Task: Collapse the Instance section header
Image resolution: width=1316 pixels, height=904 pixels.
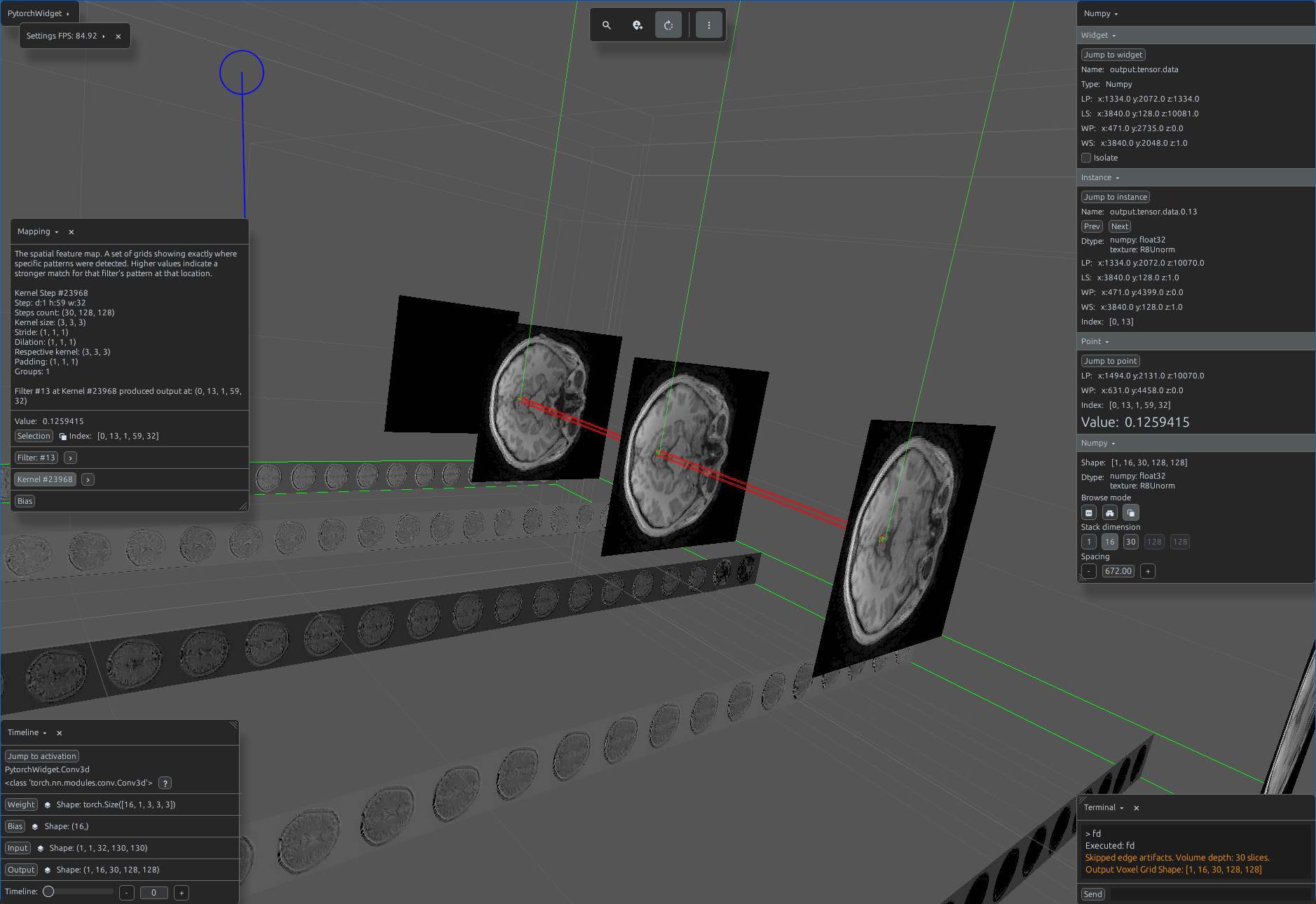Action: click(x=1195, y=178)
